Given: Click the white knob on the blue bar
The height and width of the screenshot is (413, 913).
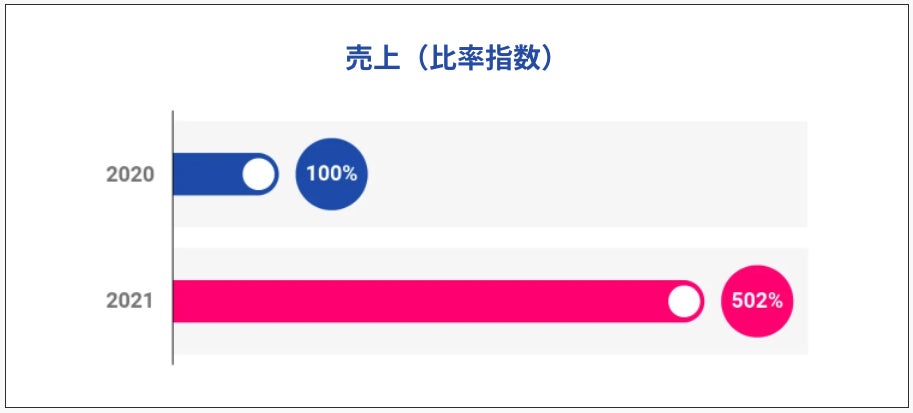Looking at the screenshot, I should [x=259, y=174].
